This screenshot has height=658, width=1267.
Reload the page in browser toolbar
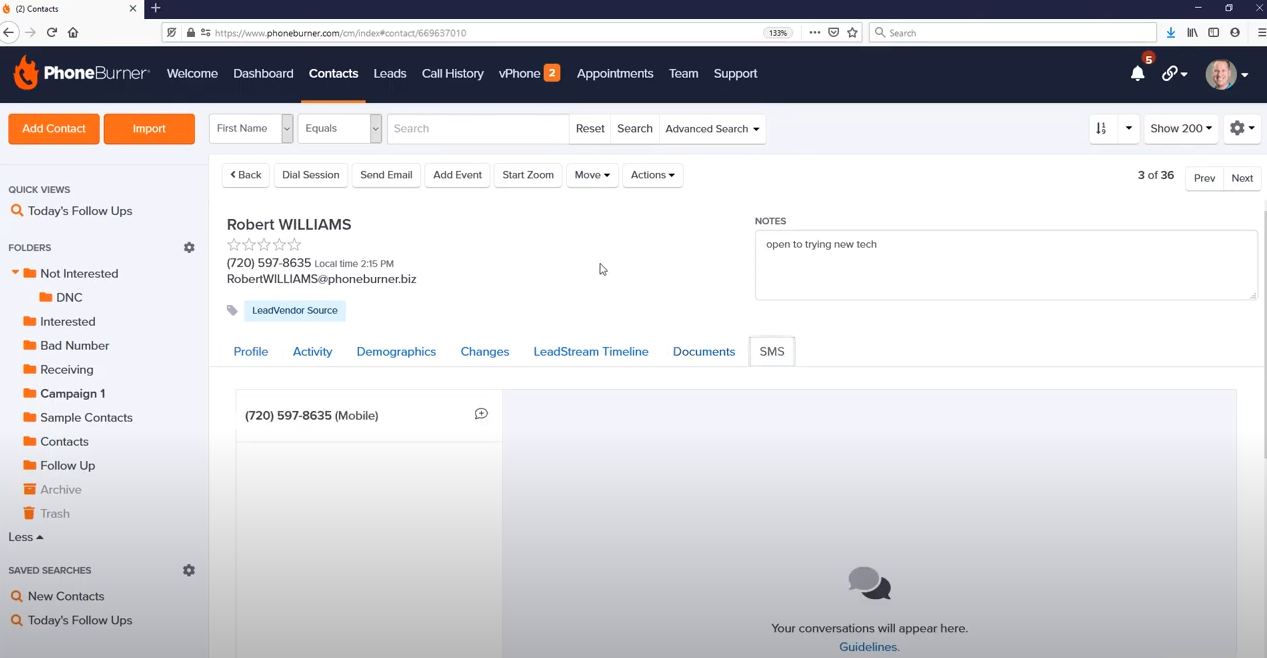click(x=52, y=32)
